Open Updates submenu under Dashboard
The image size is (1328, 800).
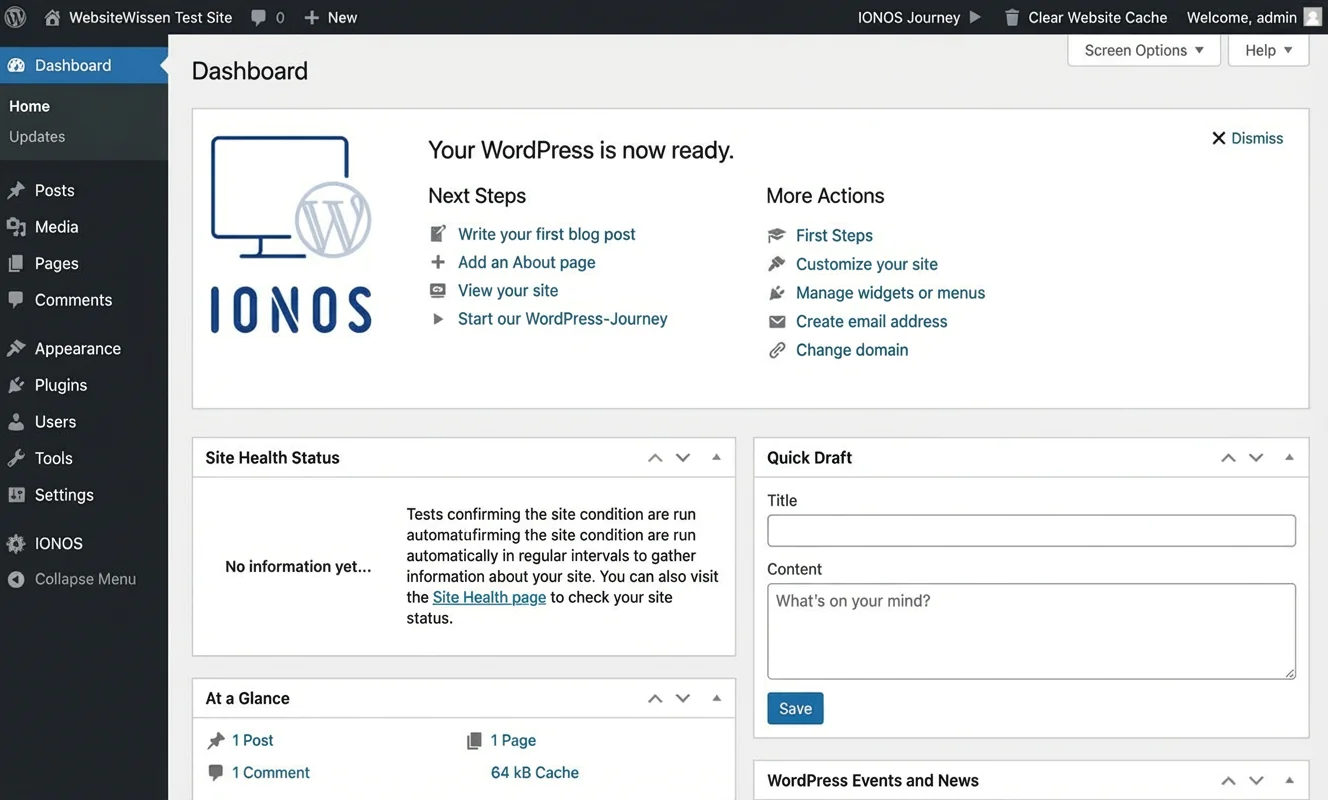[37, 136]
